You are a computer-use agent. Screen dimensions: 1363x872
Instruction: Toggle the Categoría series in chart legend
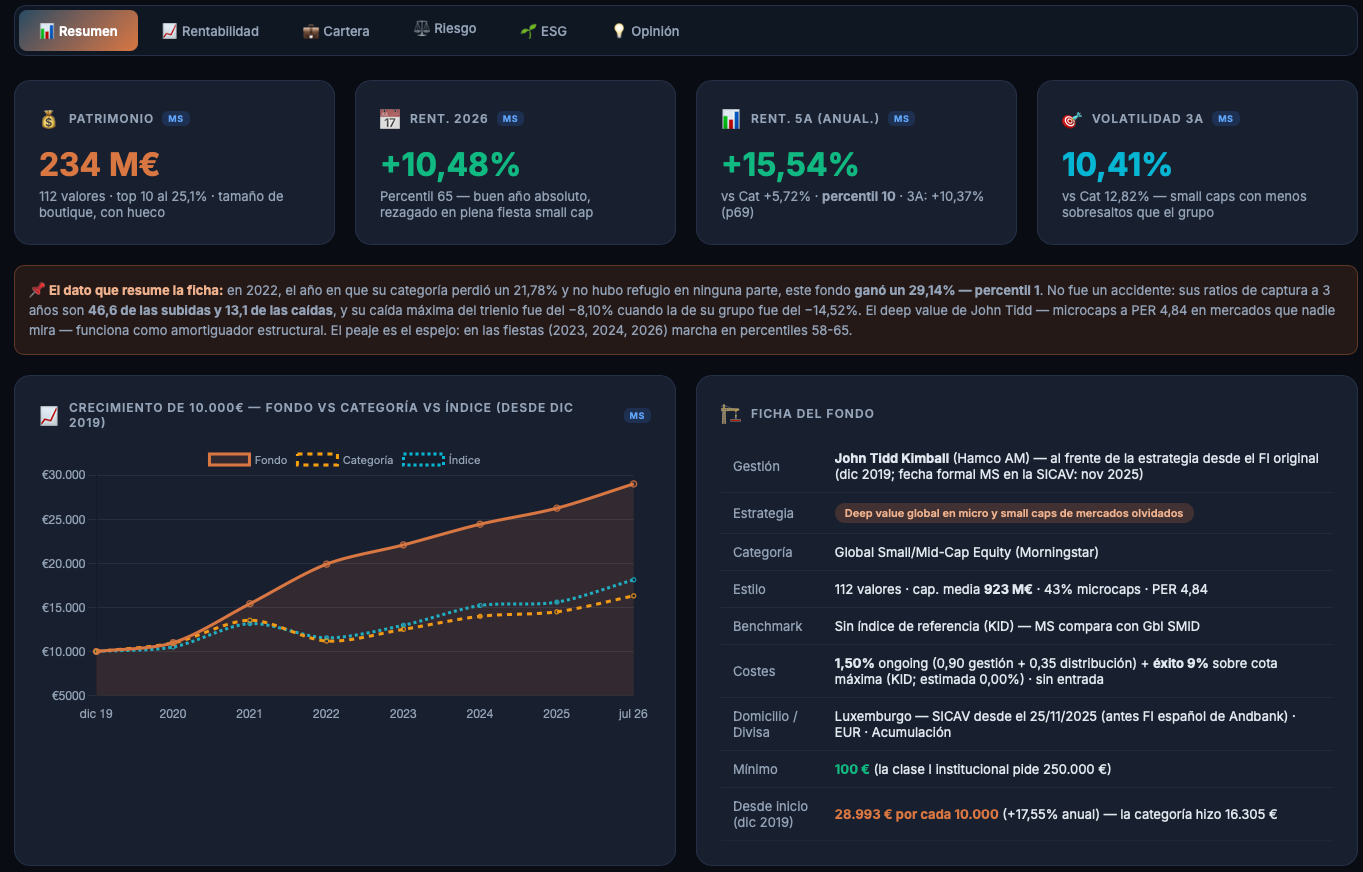(344, 460)
